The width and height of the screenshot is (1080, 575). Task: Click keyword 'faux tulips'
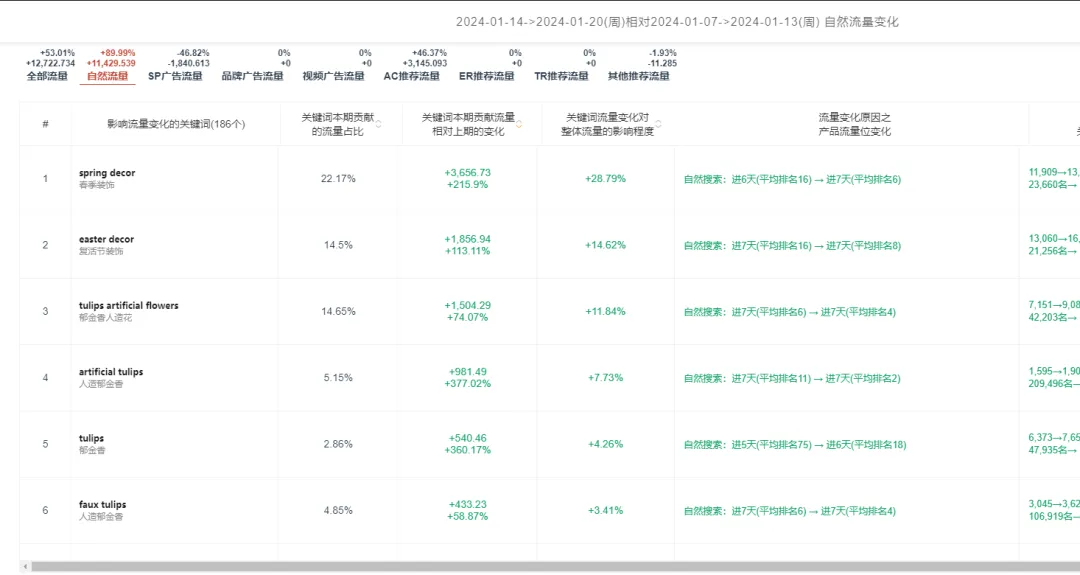point(102,505)
